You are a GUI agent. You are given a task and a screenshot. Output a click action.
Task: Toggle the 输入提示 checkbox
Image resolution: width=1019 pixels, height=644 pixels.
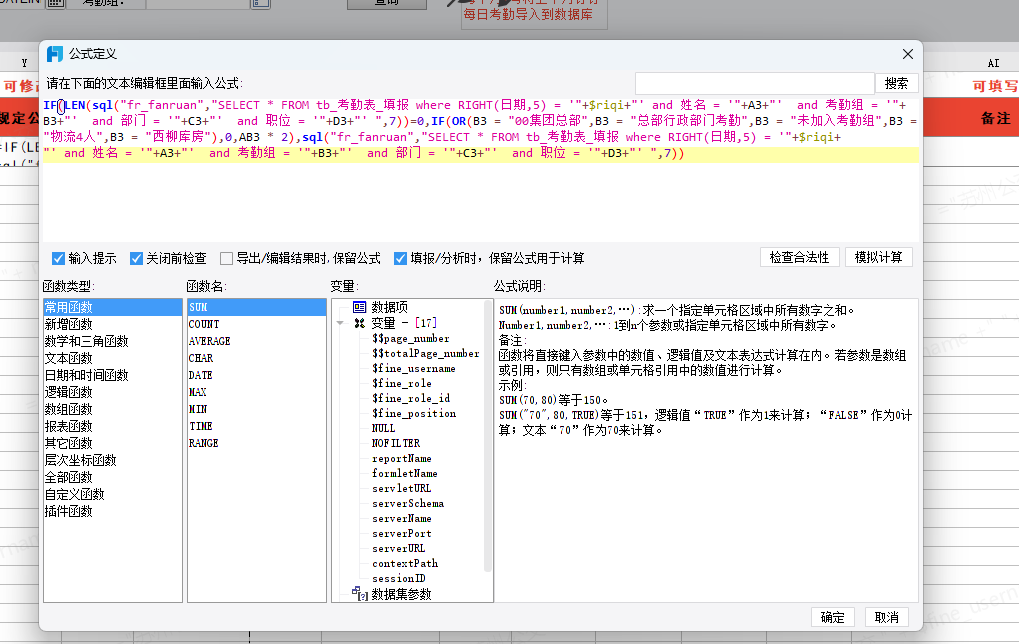pos(58,258)
